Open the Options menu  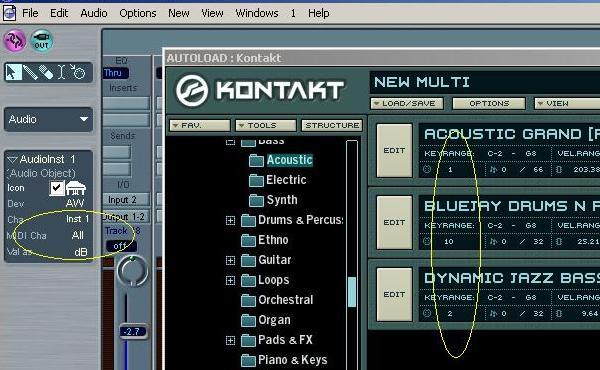click(138, 13)
